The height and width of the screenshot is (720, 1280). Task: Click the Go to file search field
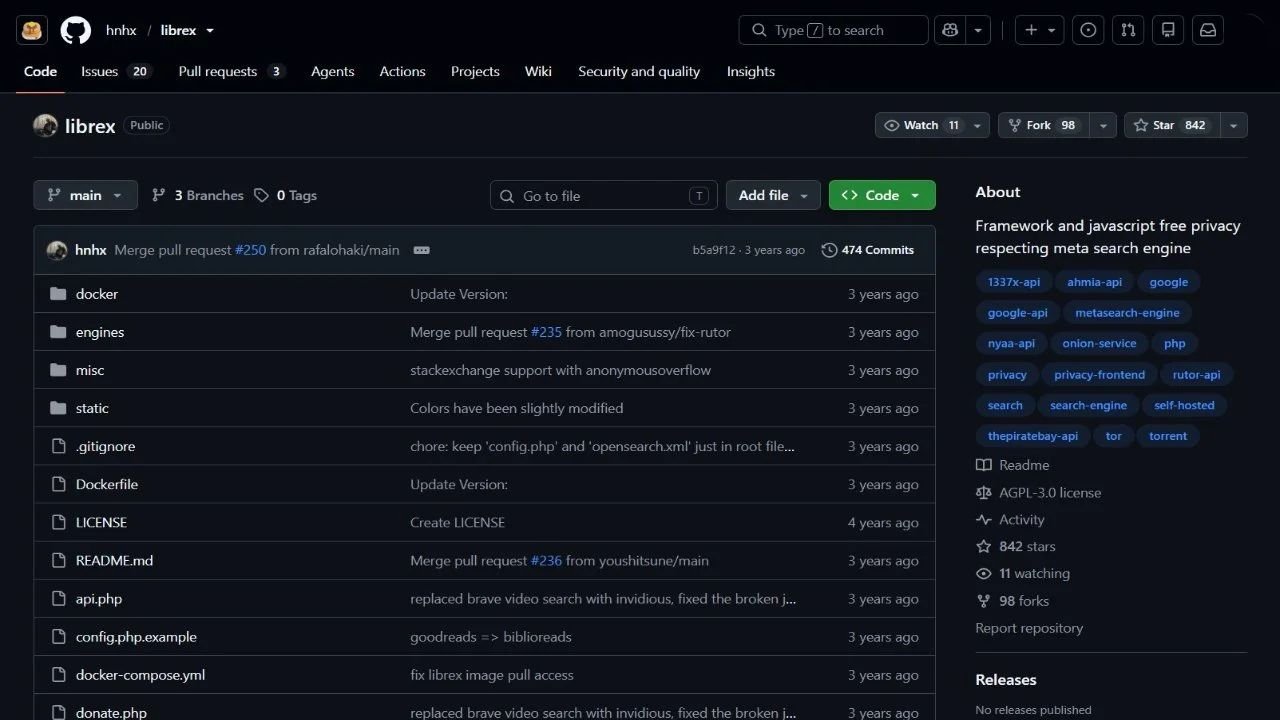[604, 195]
